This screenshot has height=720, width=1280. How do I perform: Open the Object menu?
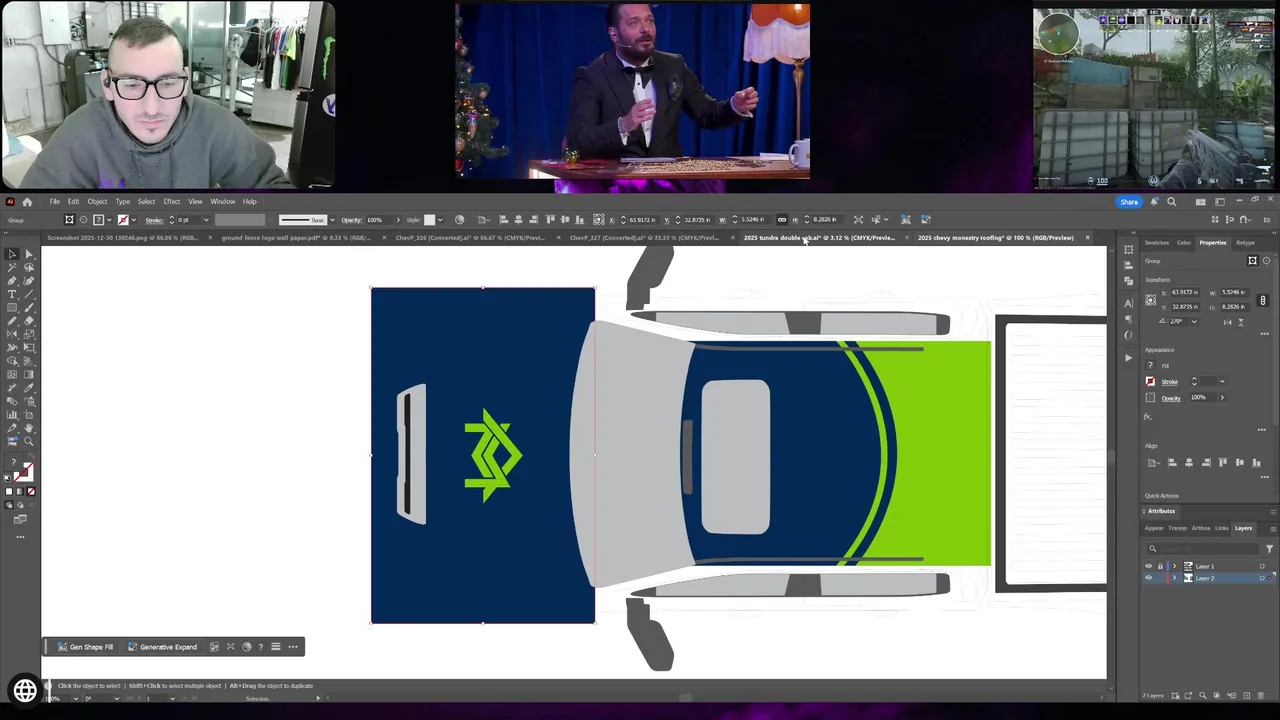point(97,201)
